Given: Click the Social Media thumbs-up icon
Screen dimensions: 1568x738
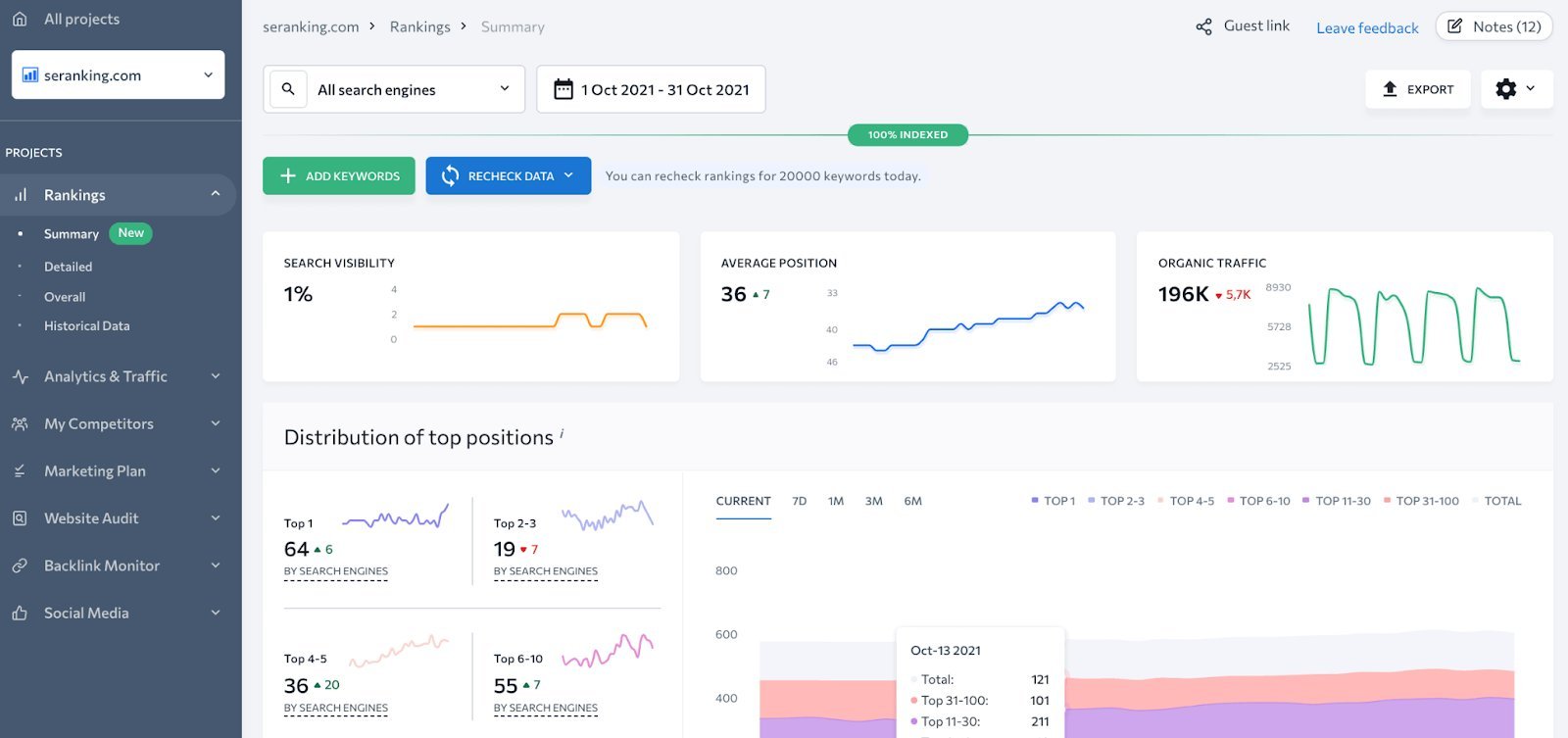Looking at the screenshot, I should (x=20, y=614).
